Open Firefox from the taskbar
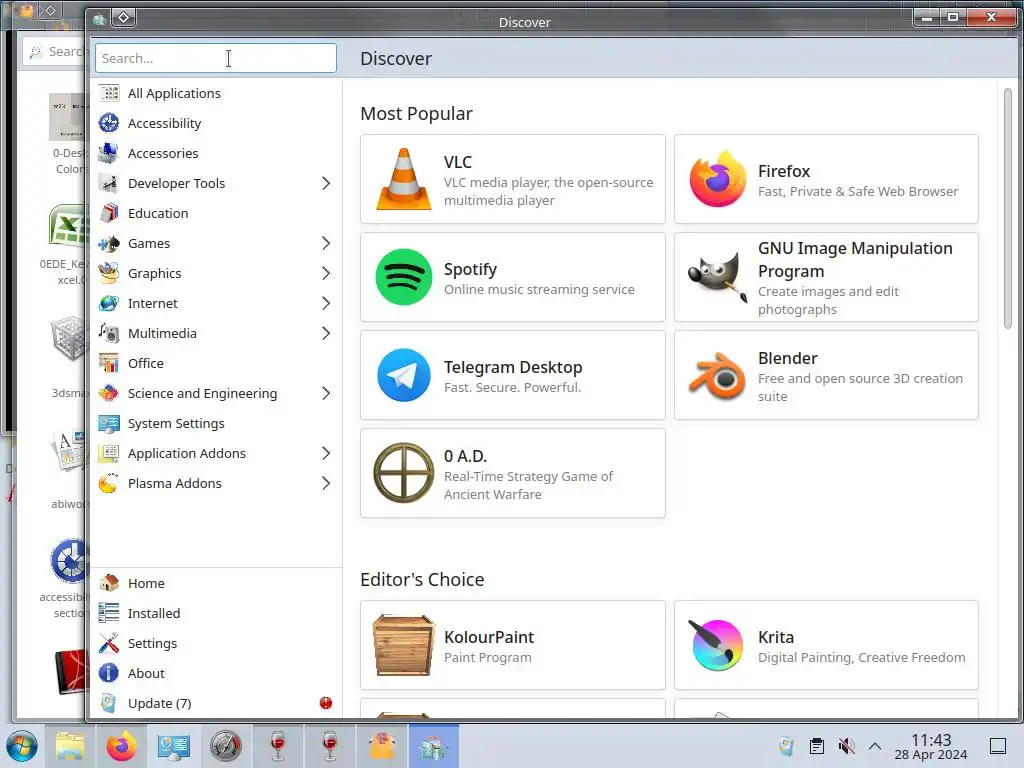Viewport: 1024px width, 768px height. [121, 746]
